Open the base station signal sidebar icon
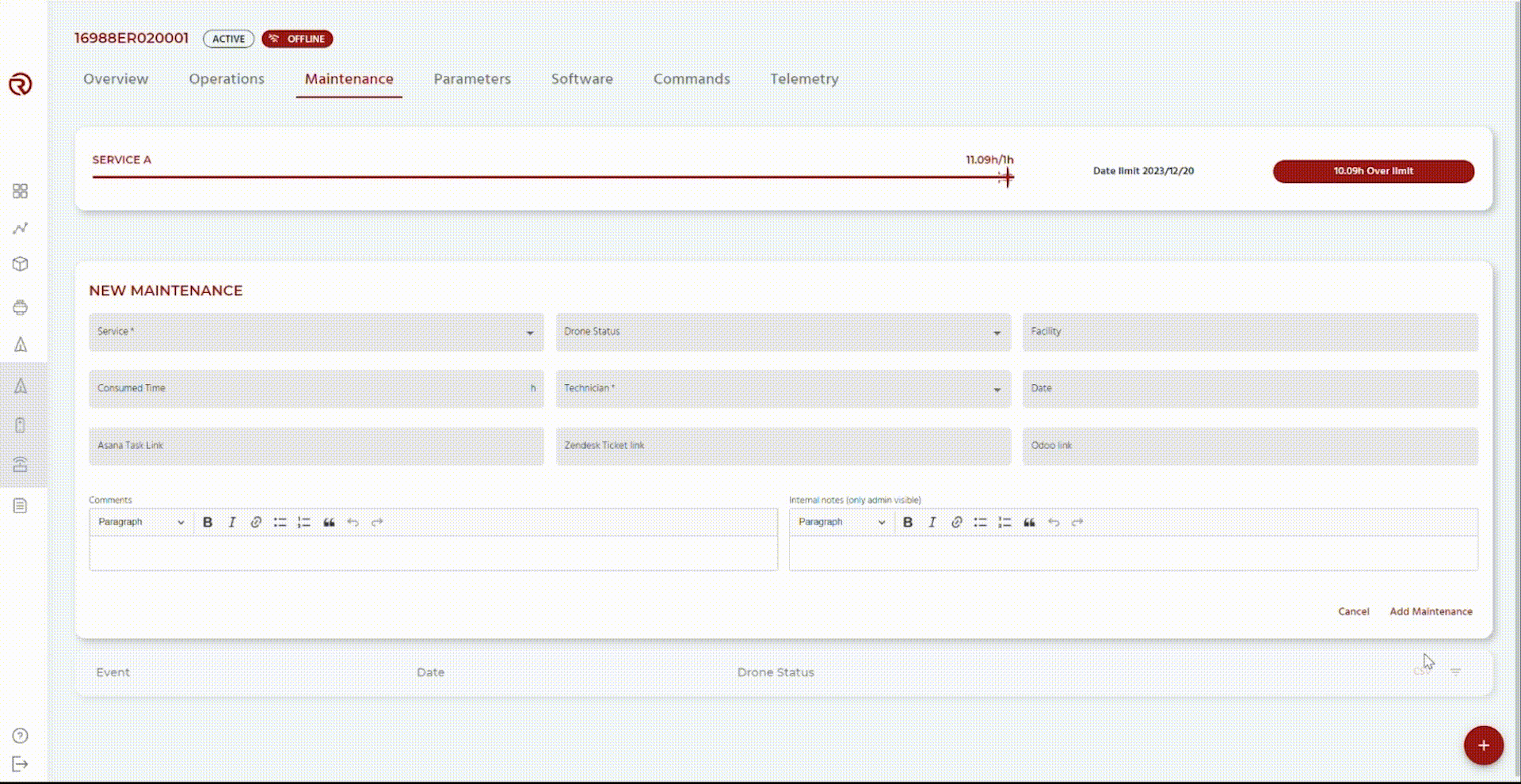Screen dimensions: 1521x784 tap(21, 464)
